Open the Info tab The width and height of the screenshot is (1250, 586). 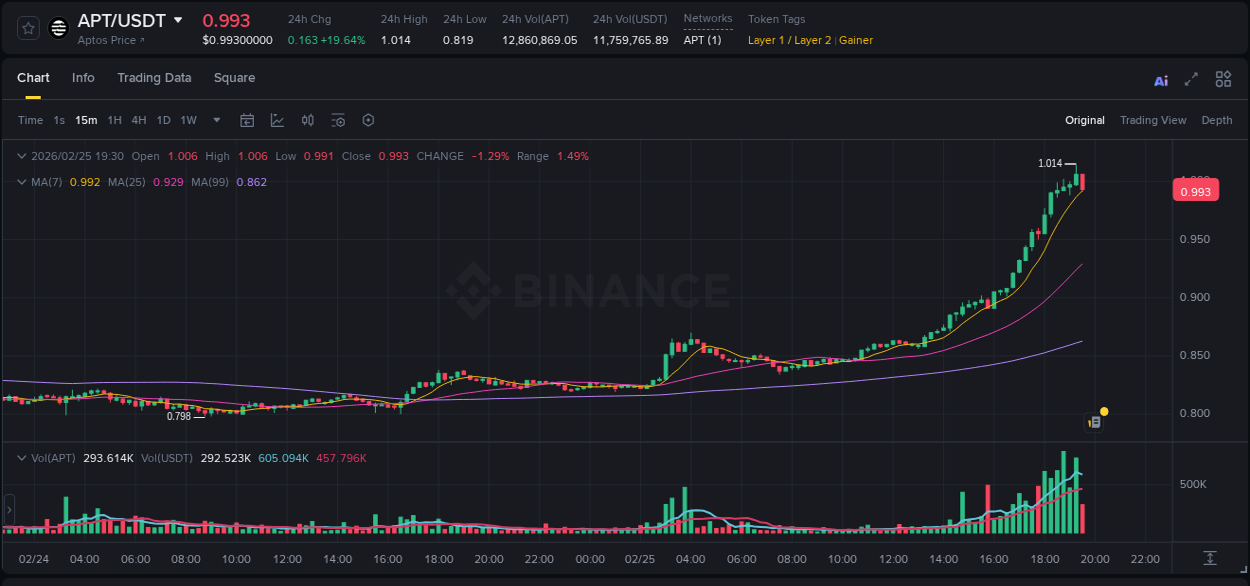tap(83, 78)
